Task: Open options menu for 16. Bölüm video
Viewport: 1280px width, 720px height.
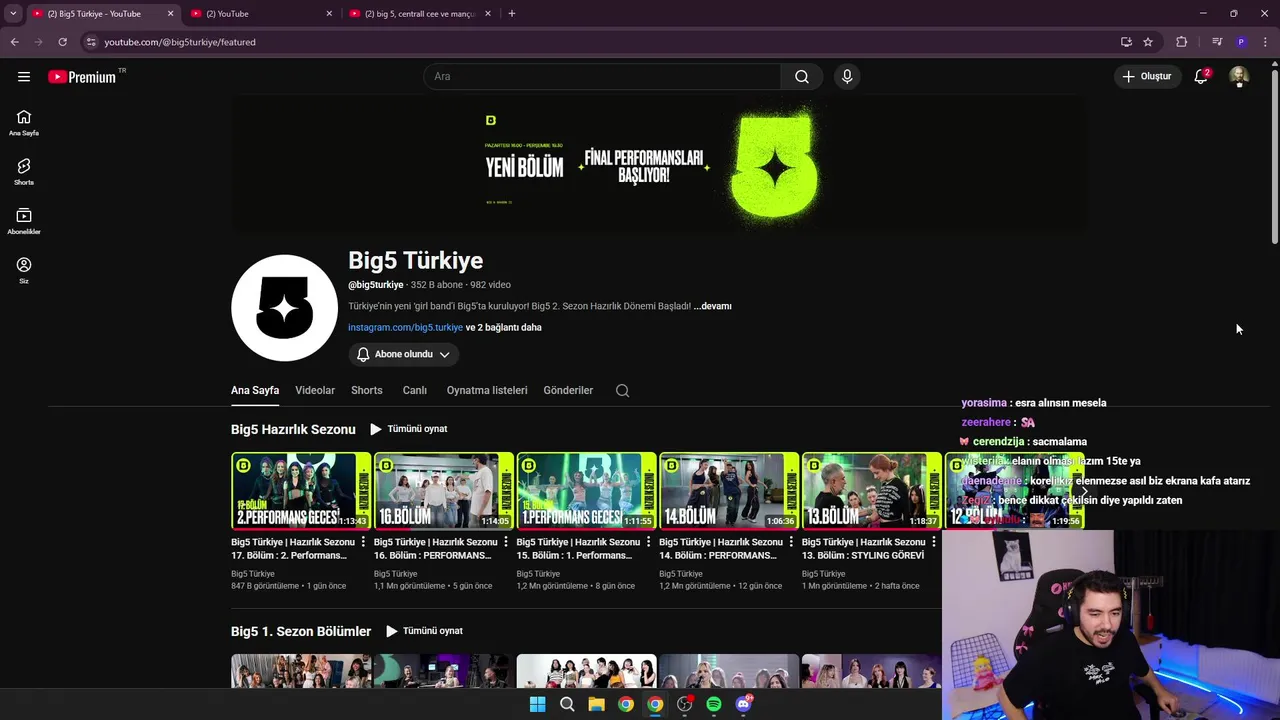Action: click(x=506, y=542)
